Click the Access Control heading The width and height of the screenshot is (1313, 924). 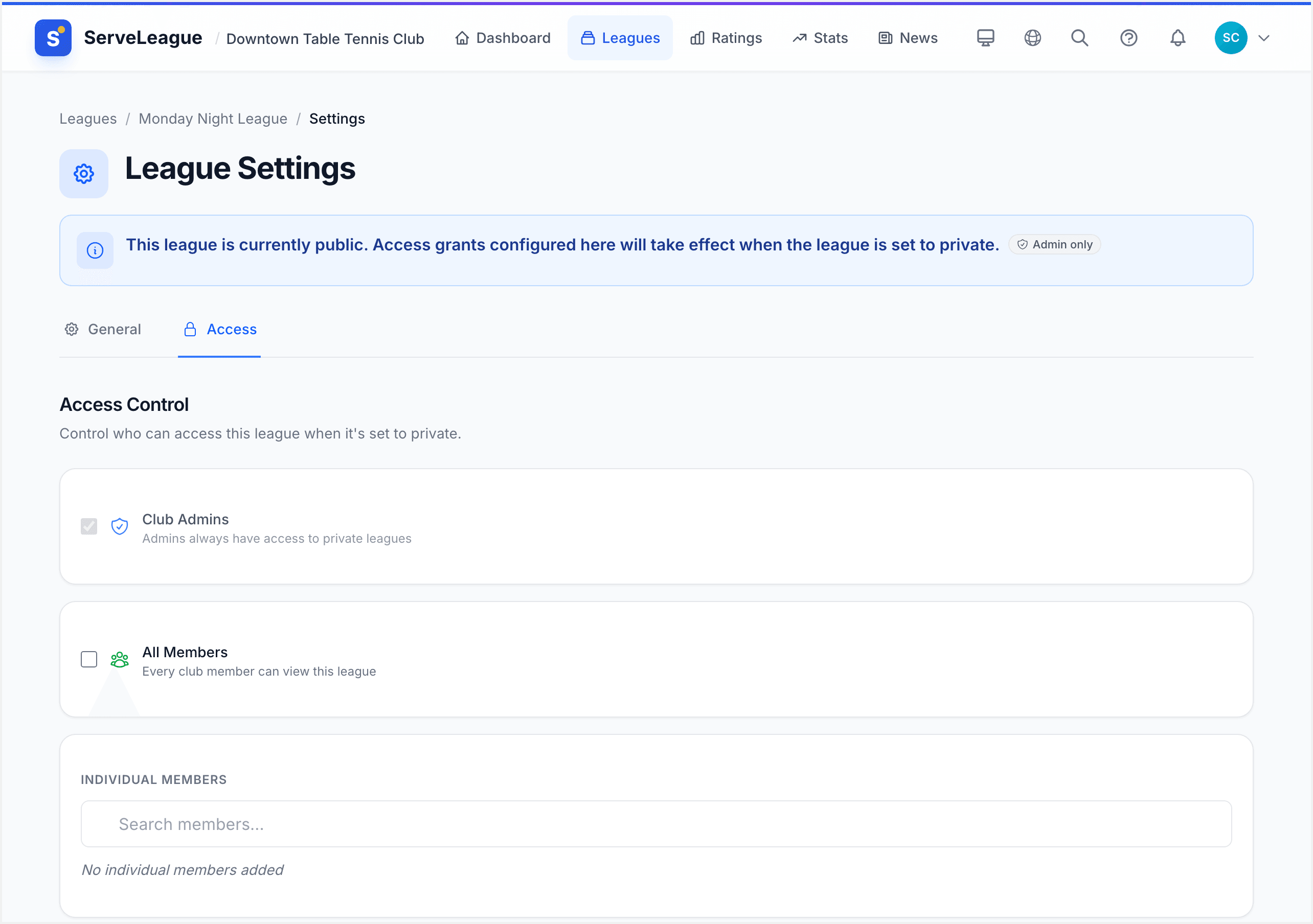click(124, 405)
